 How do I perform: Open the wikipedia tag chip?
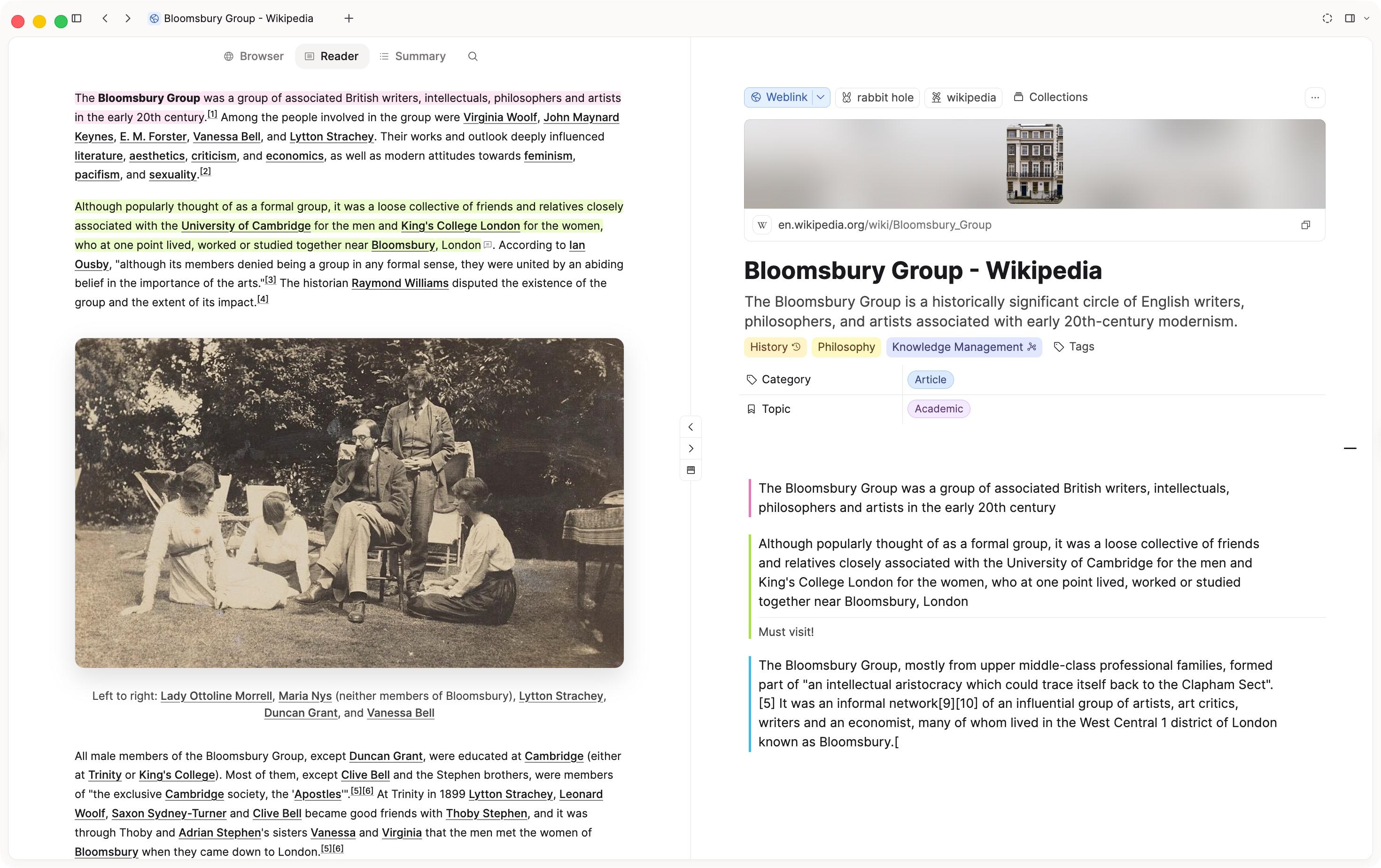[963, 98]
